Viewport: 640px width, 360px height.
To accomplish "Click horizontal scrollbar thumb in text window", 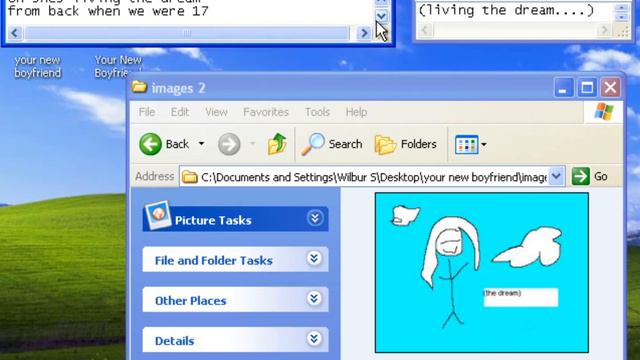I will [187, 33].
